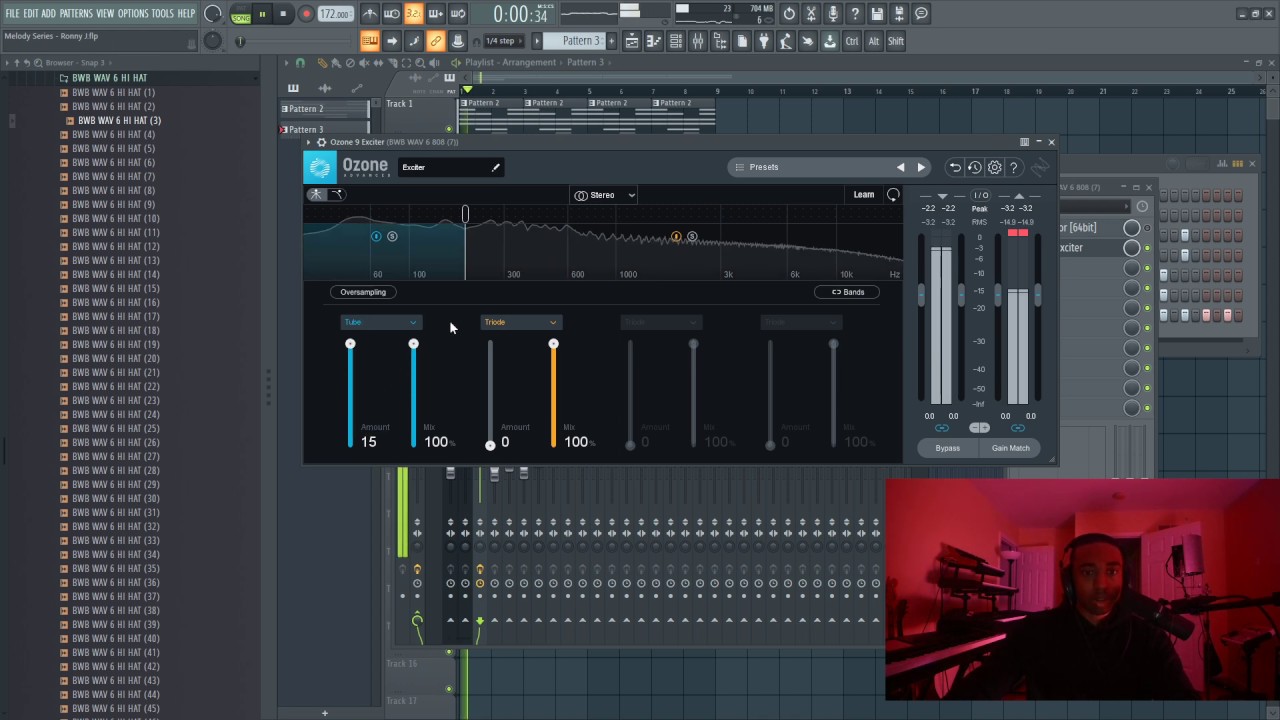This screenshot has width=1280, height=720.
Task: Toggle the 3-2-1 countdown before recording icon
Action: click(414, 14)
